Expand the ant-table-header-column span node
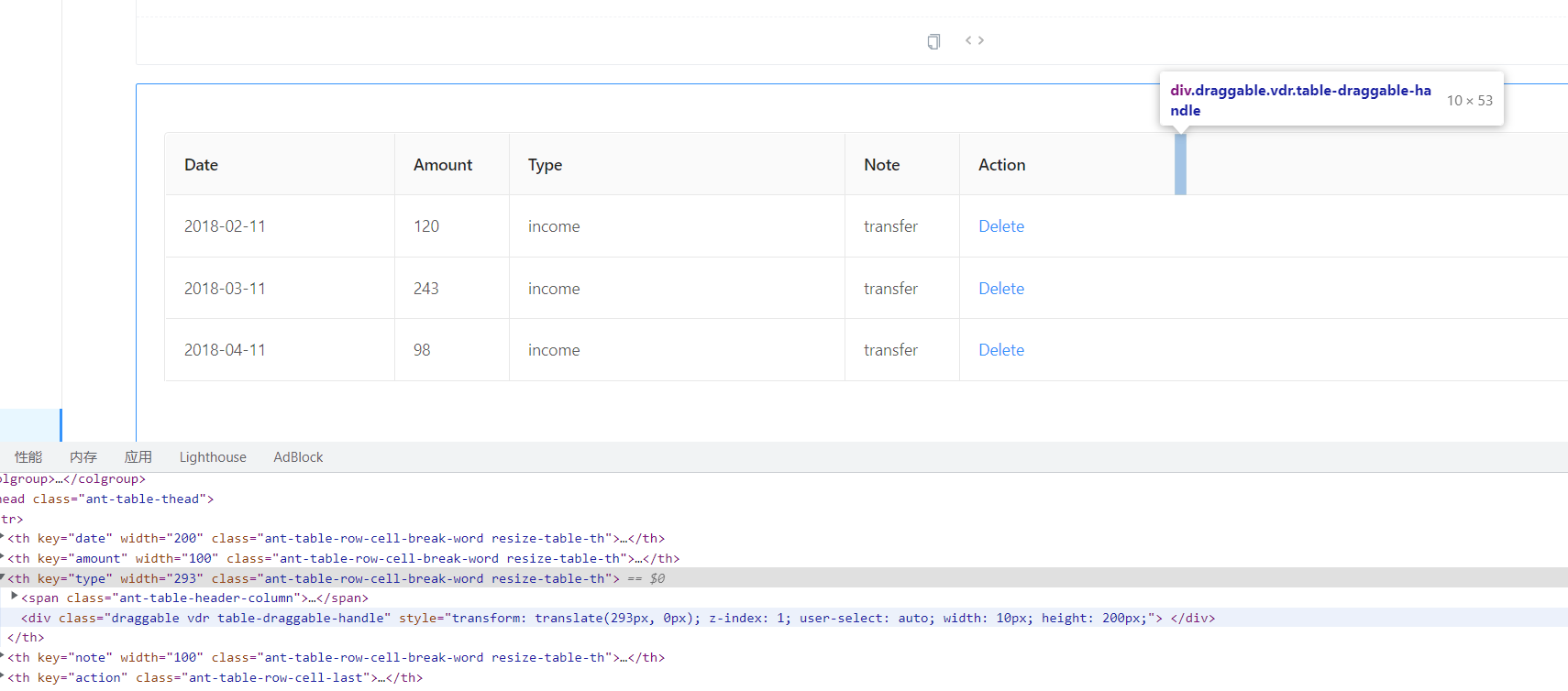The image size is (1568, 691). point(15,598)
